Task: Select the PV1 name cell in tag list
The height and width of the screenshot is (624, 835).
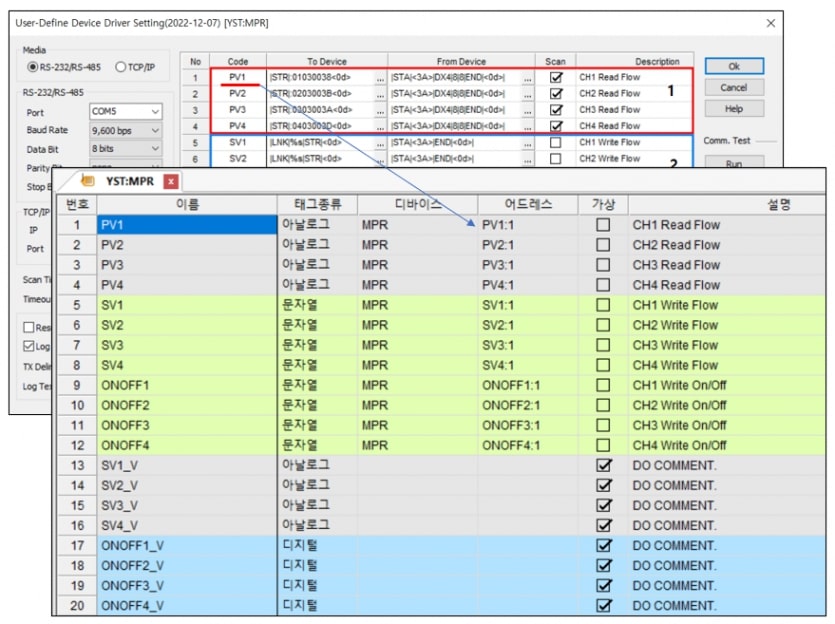Action: (x=187, y=225)
